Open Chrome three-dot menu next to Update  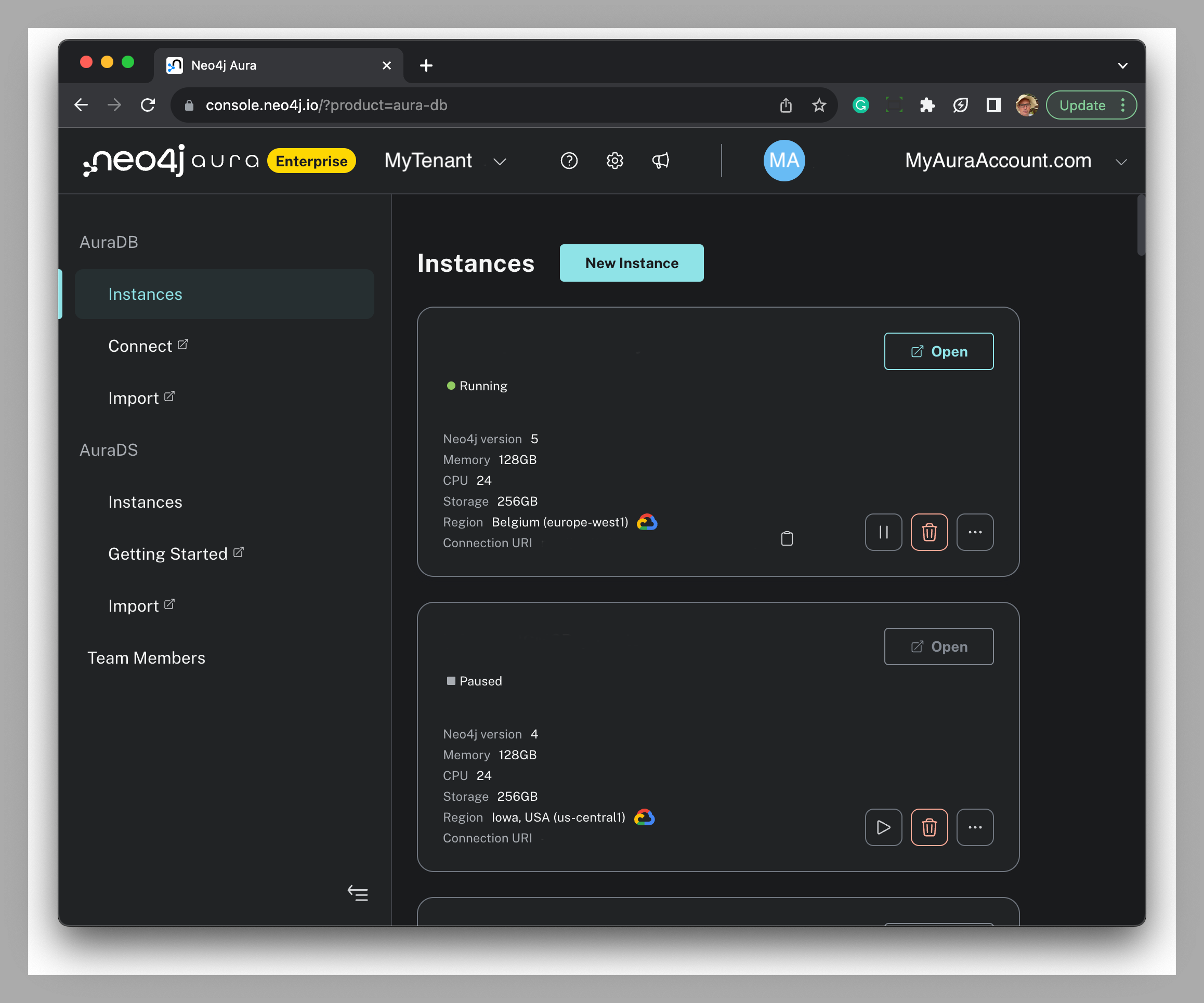pyautogui.click(x=1122, y=105)
